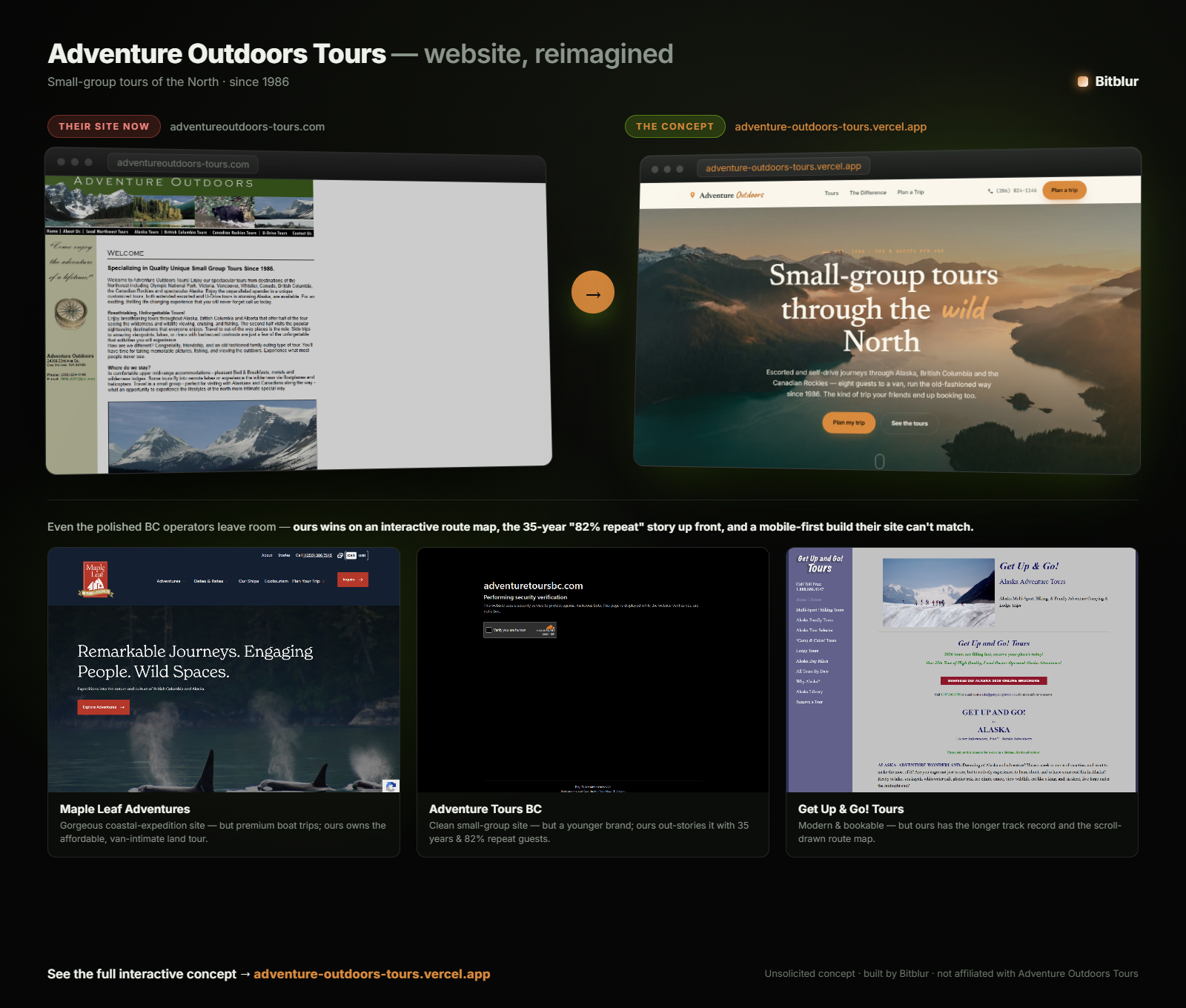Open Plan a Trip nav item in the concept site
The image size is (1186, 1008).
tap(910, 191)
